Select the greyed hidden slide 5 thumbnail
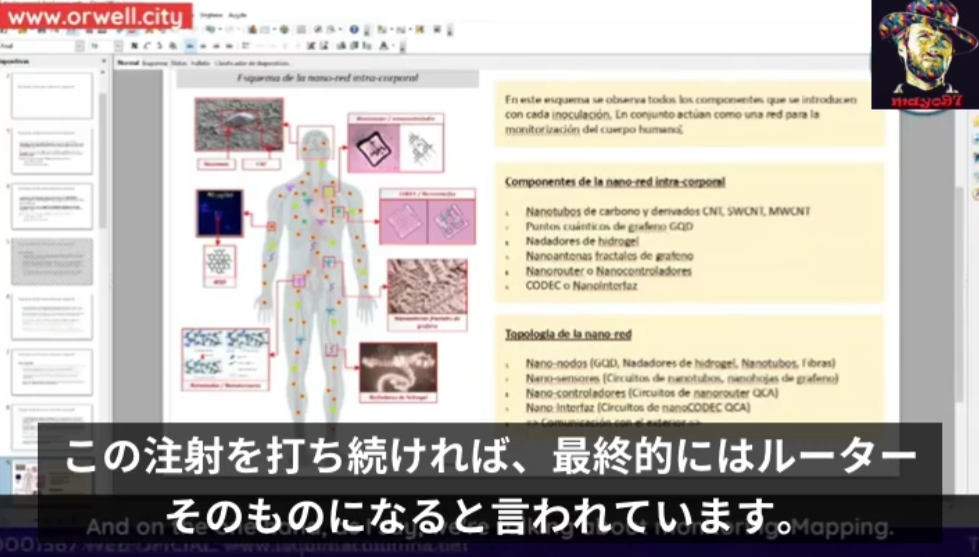 [x=52, y=262]
